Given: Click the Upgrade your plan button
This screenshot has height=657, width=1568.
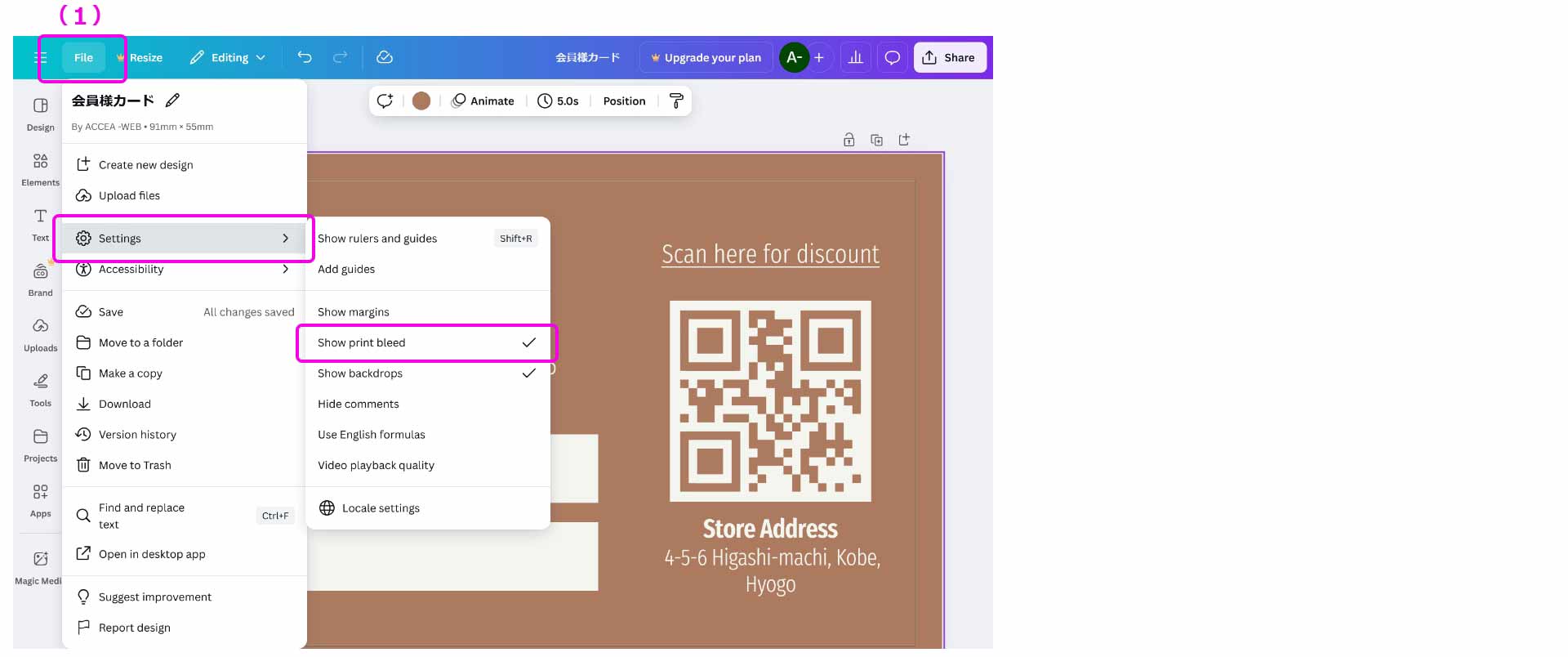Looking at the screenshot, I should click(706, 57).
